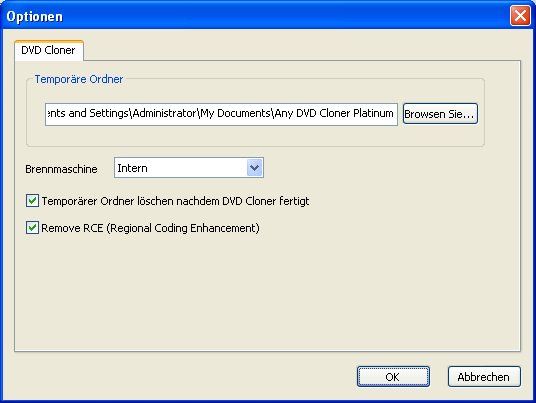Click the green checkmark beside Temporärer Ordner löschen
536x403 pixels.
click(x=32, y=201)
